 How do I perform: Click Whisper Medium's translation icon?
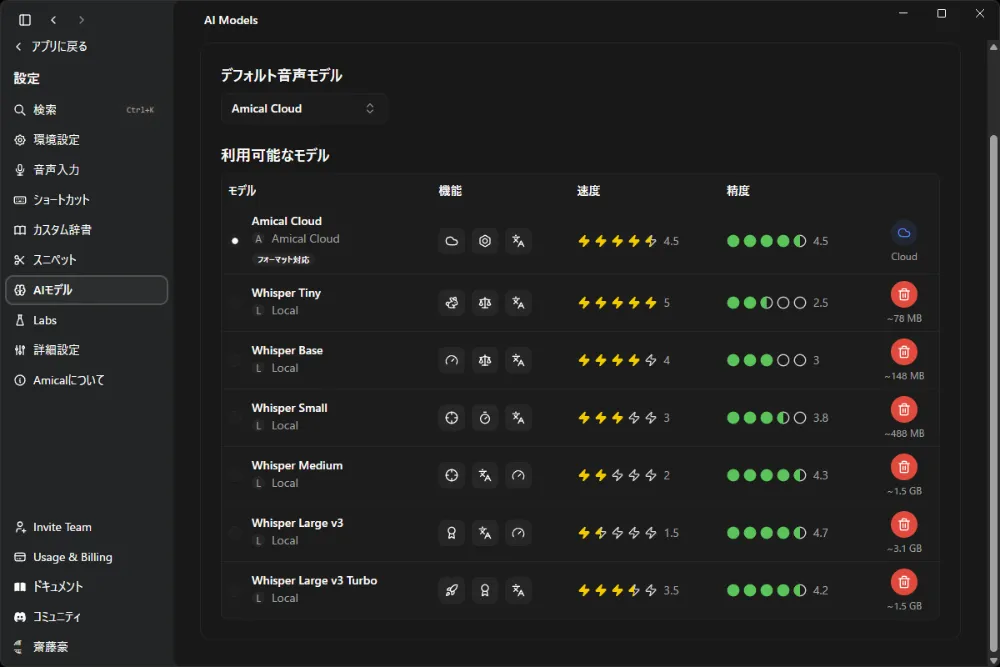tap(485, 475)
